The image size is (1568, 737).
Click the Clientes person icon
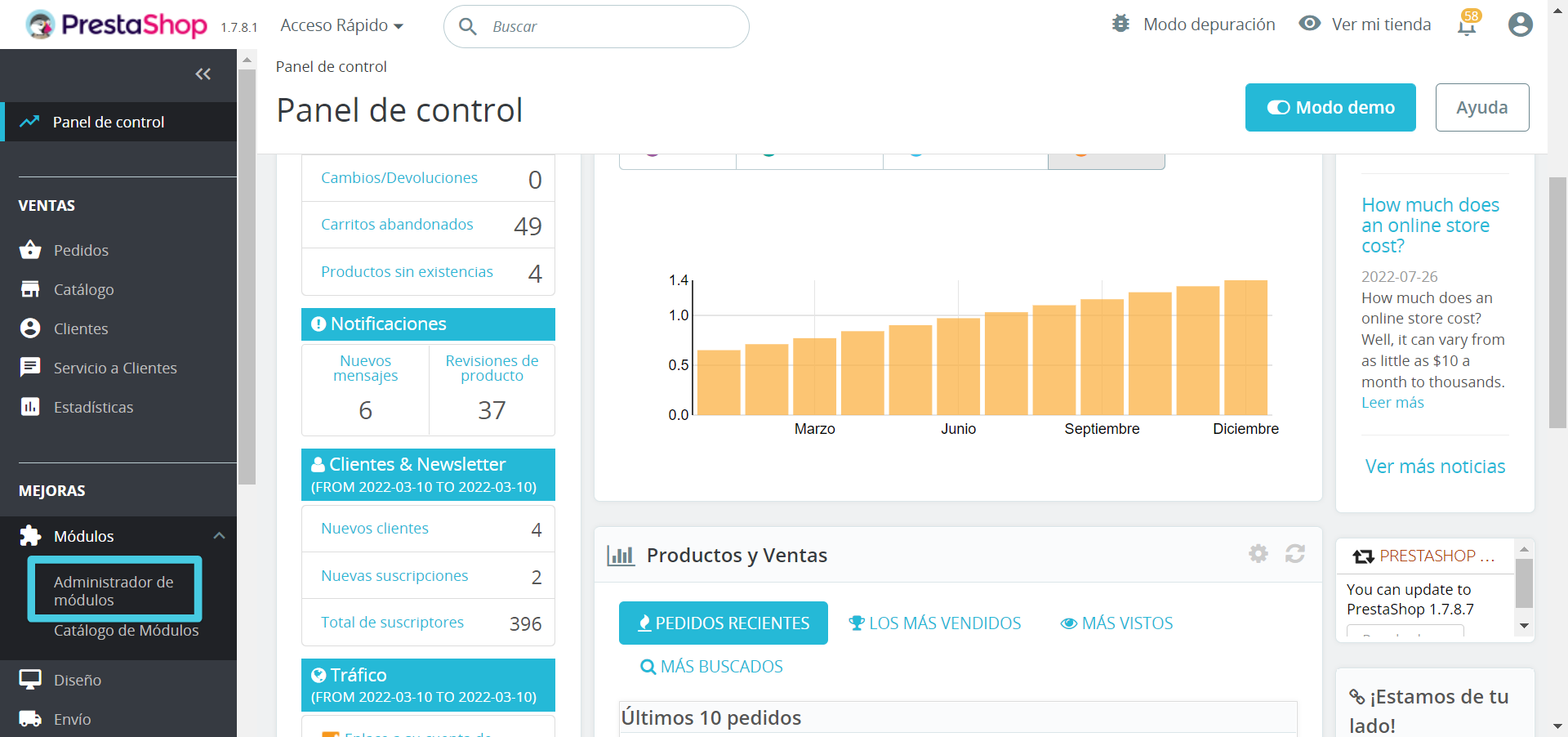[x=30, y=328]
